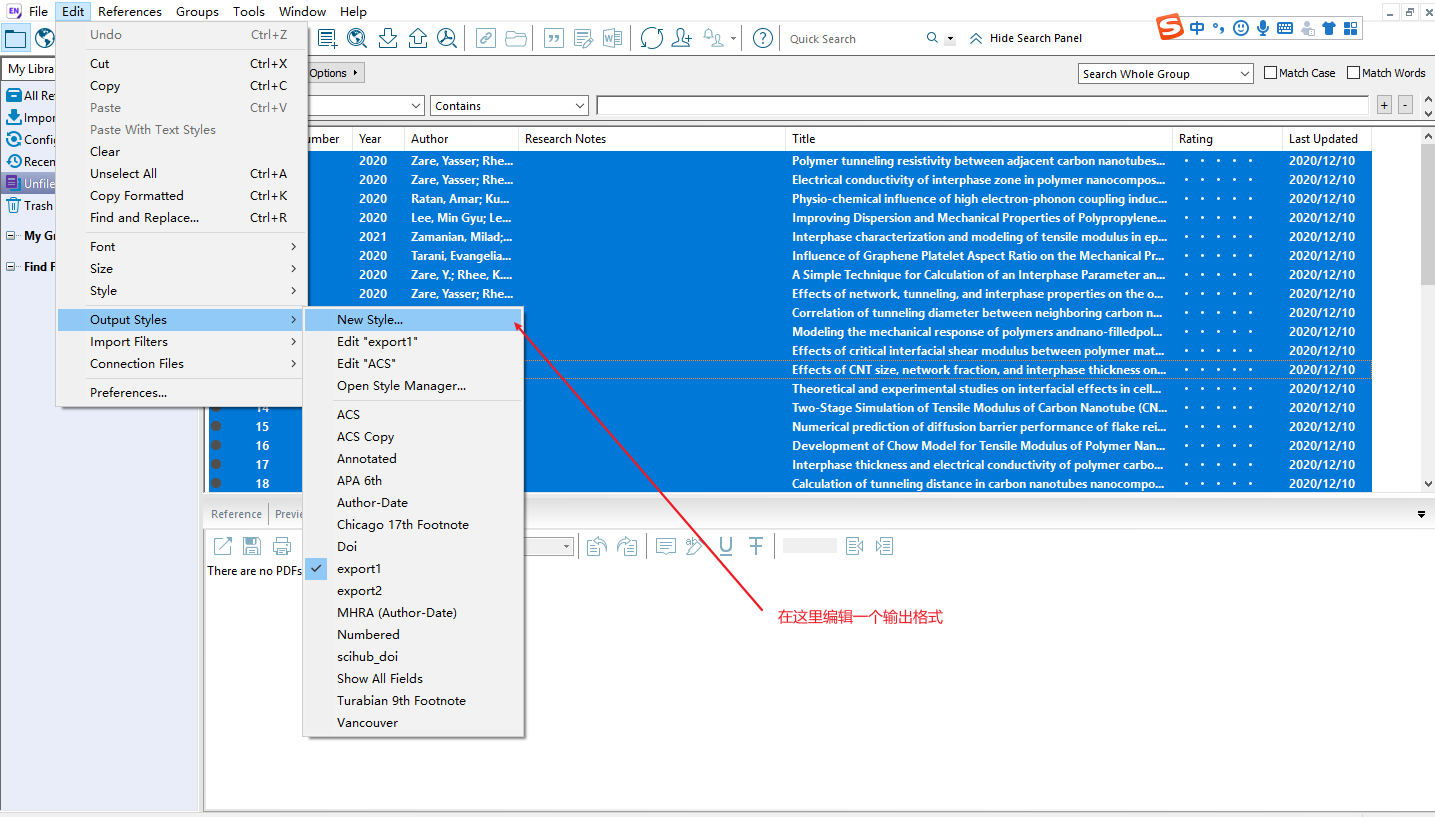1435x817 pixels.
Task: Click the Online Search globe icon
Action: (357, 39)
